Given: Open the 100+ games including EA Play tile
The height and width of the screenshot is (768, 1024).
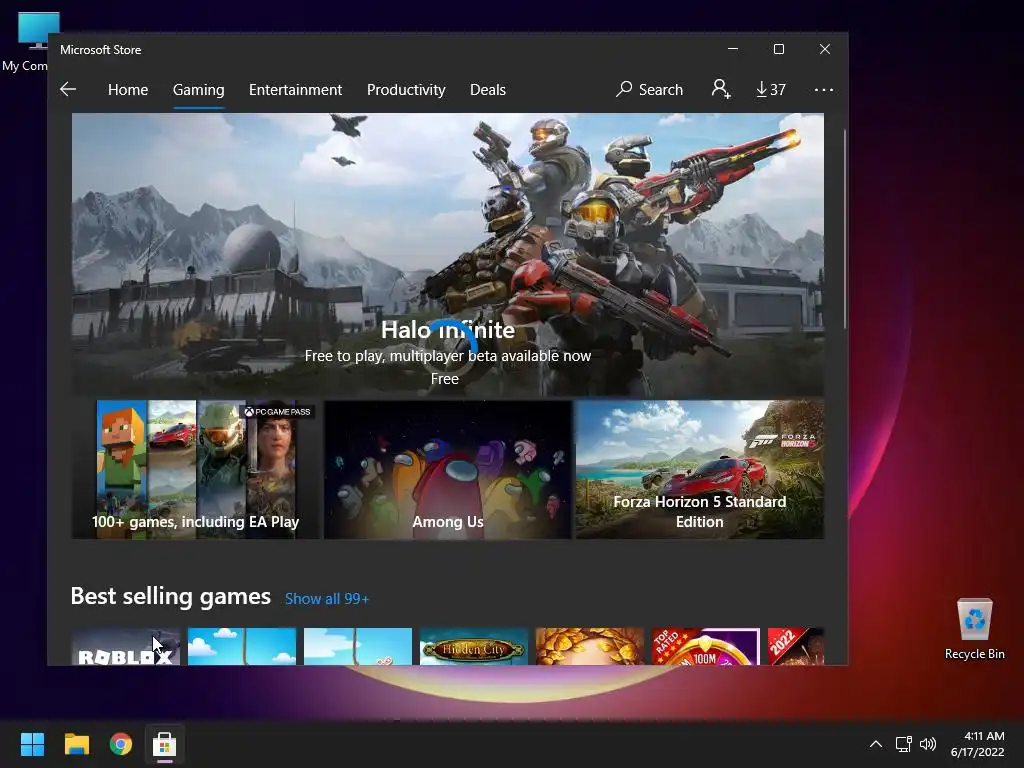Looking at the screenshot, I should click(x=195, y=470).
